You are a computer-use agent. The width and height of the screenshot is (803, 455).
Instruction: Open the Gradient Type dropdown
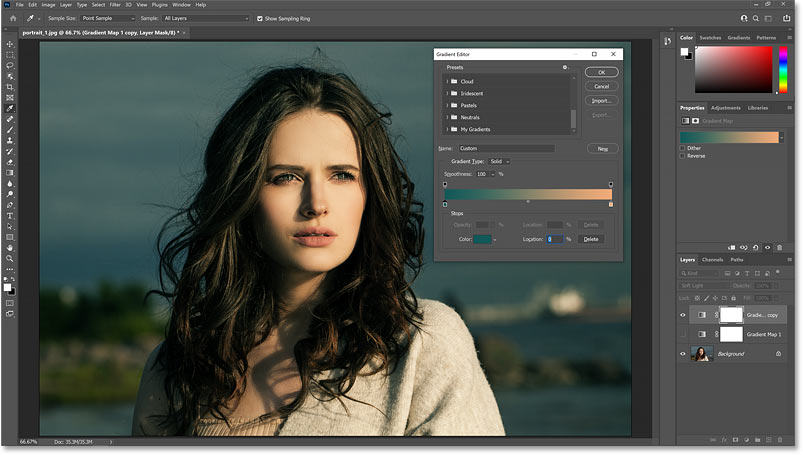[499, 161]
